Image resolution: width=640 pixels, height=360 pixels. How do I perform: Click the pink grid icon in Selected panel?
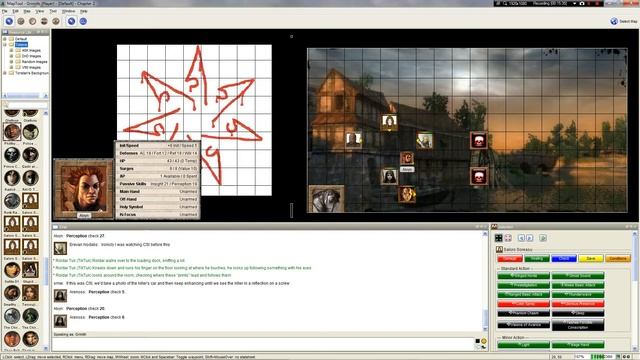coord(508,238)
